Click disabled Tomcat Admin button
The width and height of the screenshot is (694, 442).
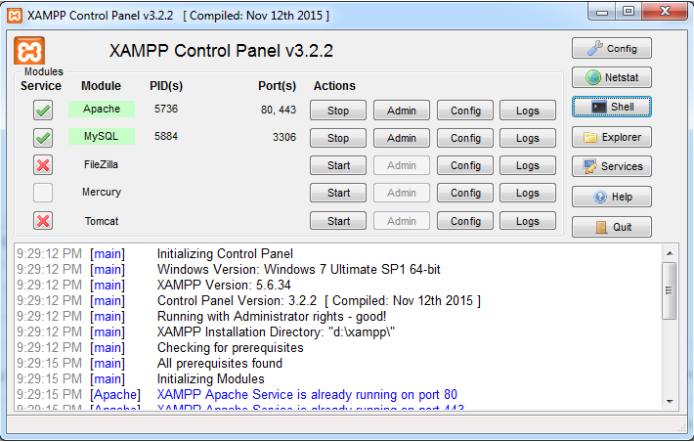click(x=401, y=221)
